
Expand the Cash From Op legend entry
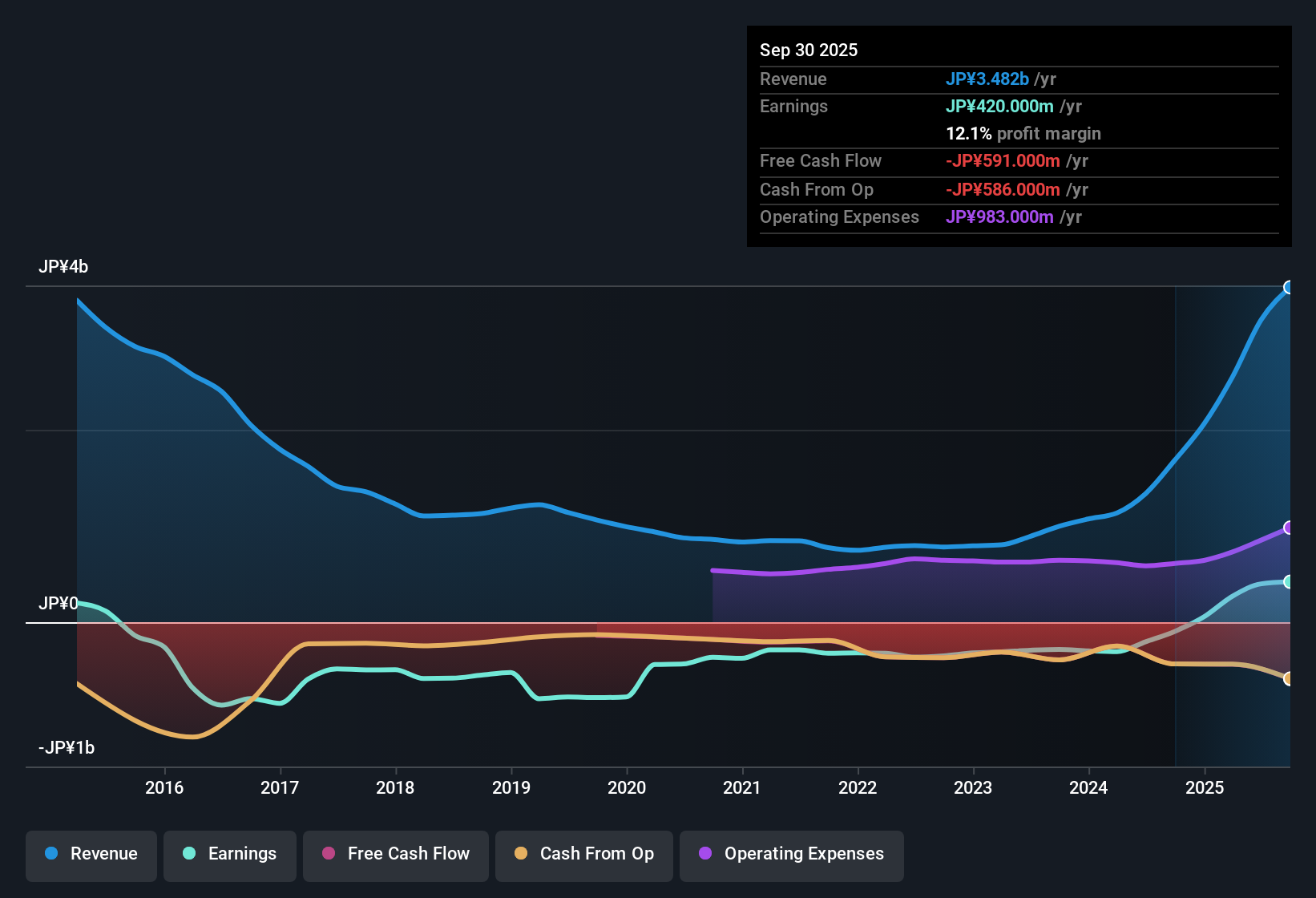pyautogui.click(x=583, y=854)
